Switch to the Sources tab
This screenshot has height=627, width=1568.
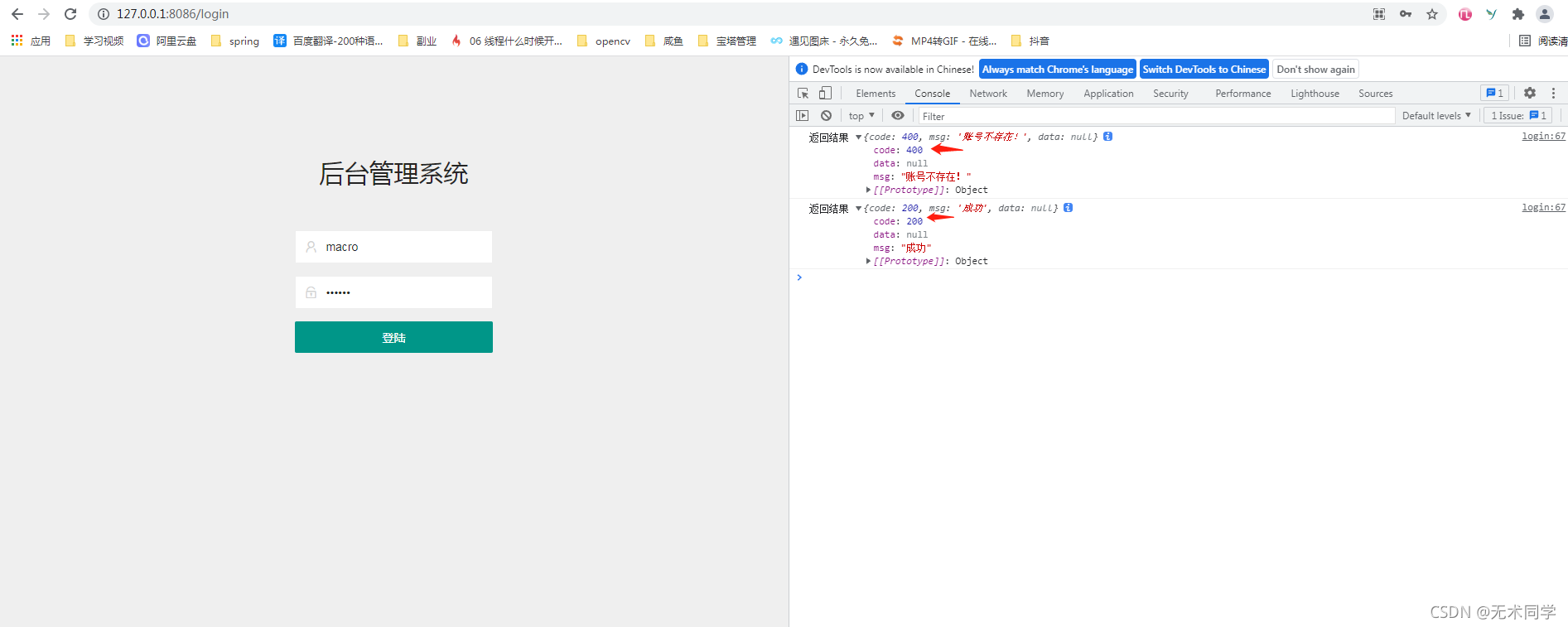1375,94
